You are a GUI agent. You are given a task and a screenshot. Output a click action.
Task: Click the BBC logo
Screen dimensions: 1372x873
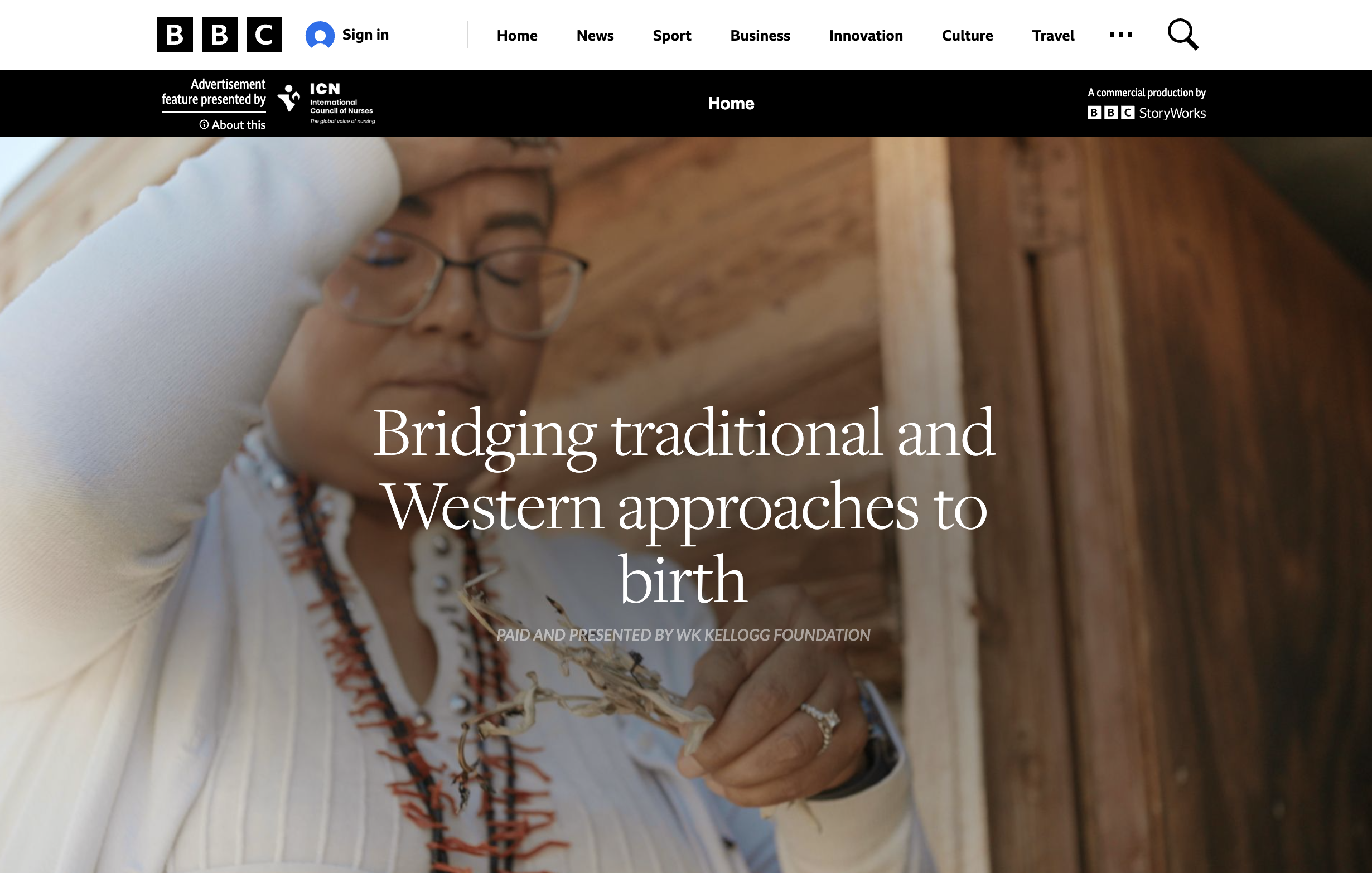click(x=219, y=35)
